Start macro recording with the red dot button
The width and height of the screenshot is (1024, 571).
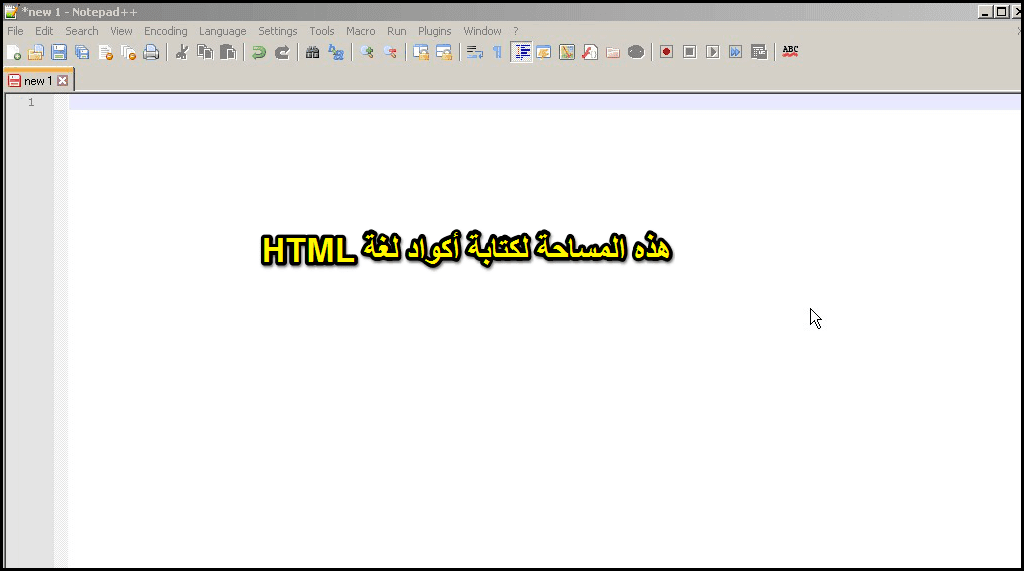point(666,52)
